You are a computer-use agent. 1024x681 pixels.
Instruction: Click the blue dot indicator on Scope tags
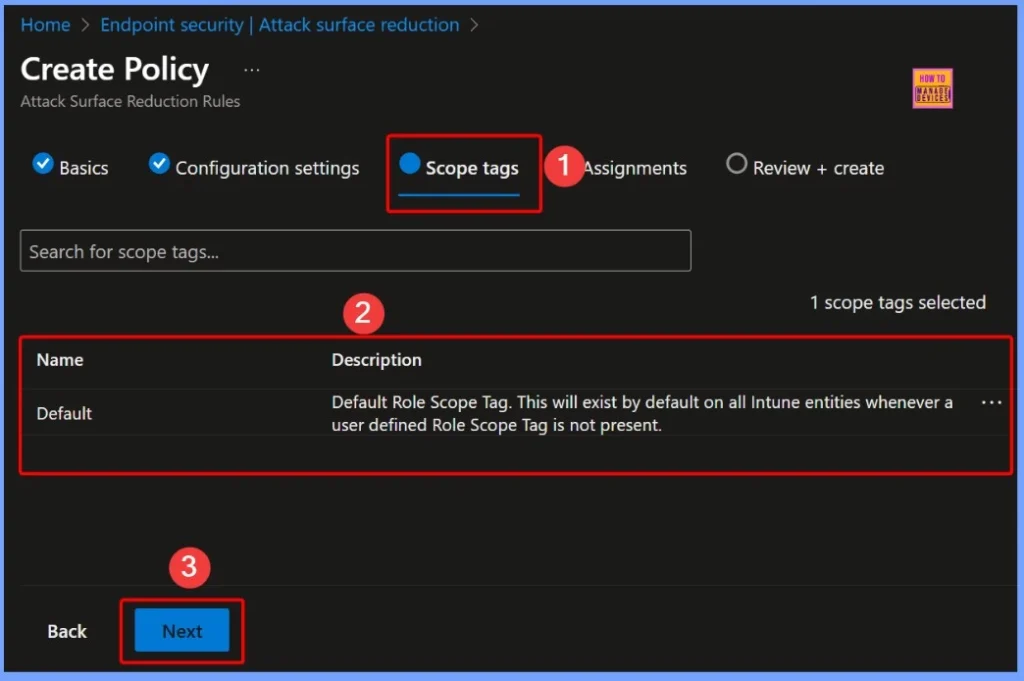[x=411, y=167]
